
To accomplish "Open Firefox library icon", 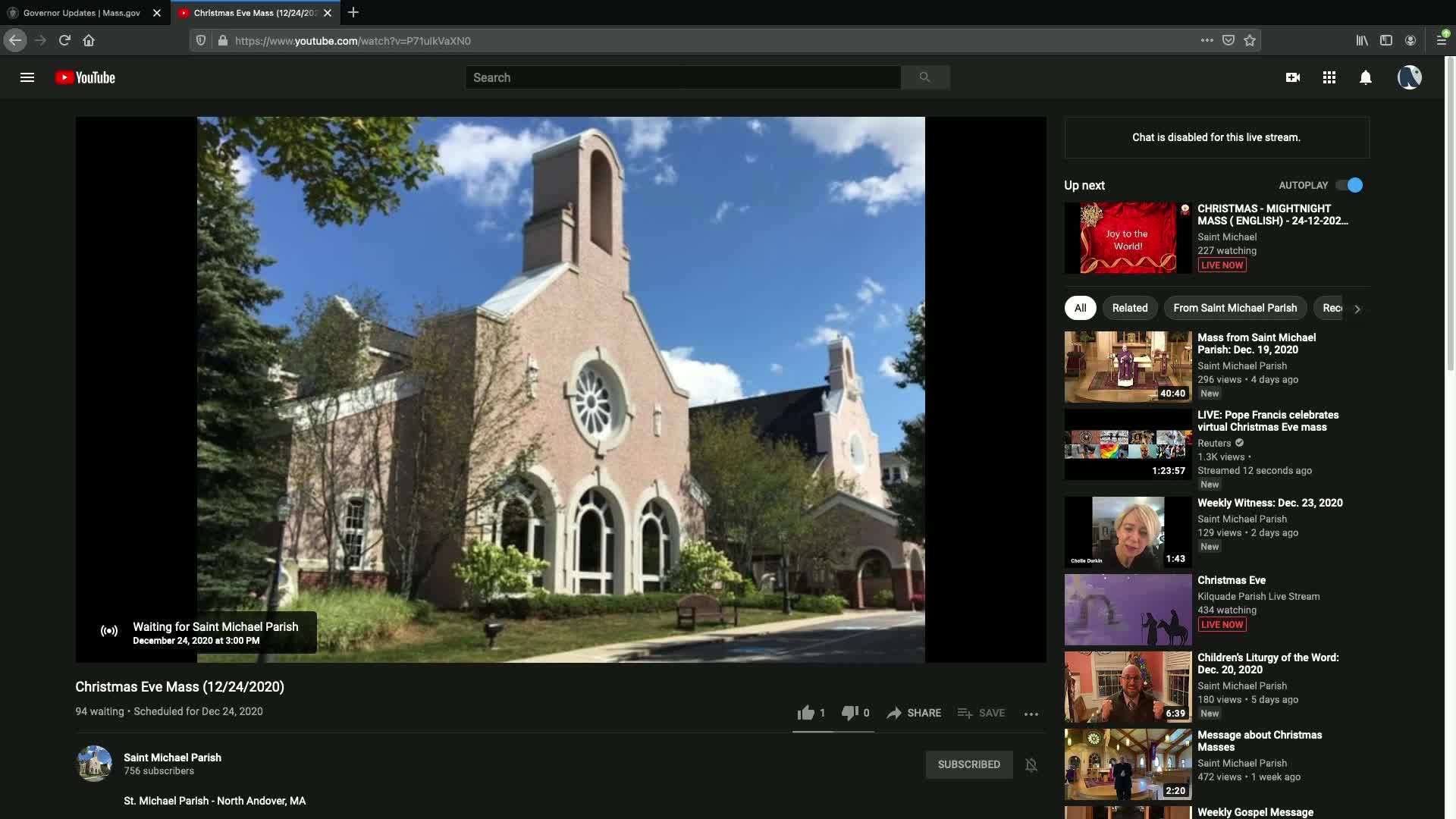I will 1362,40.
